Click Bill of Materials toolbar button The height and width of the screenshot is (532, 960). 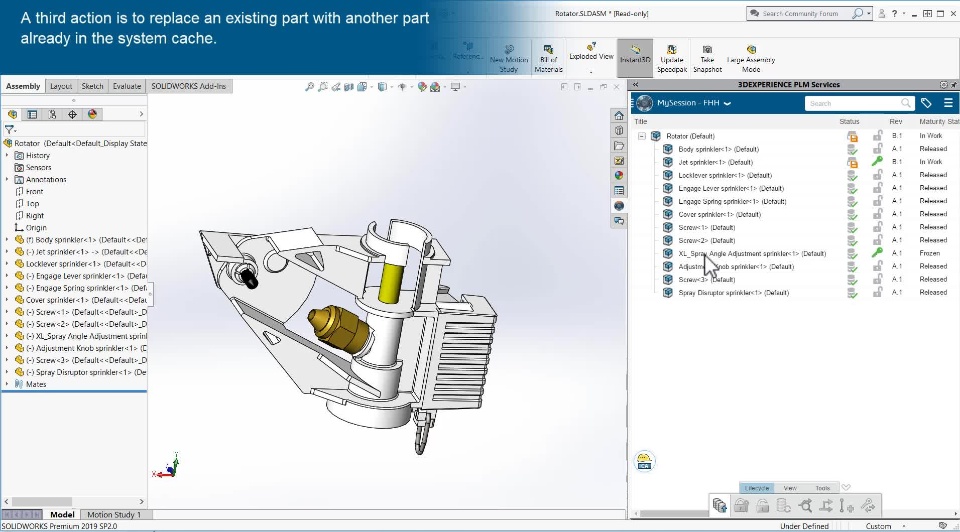click(x=548, y=58)
